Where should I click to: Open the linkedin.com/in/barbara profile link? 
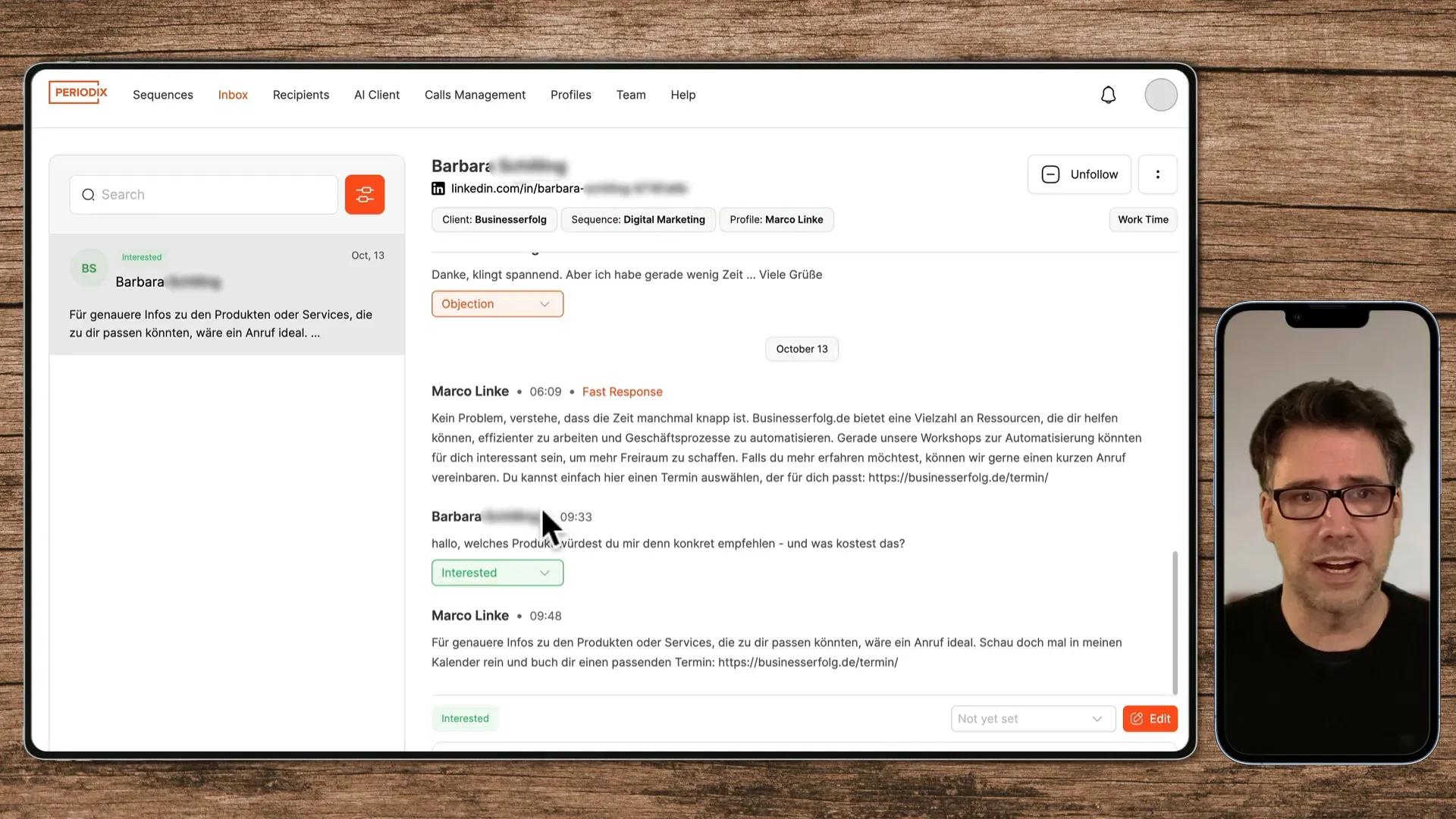coord(517,189)
